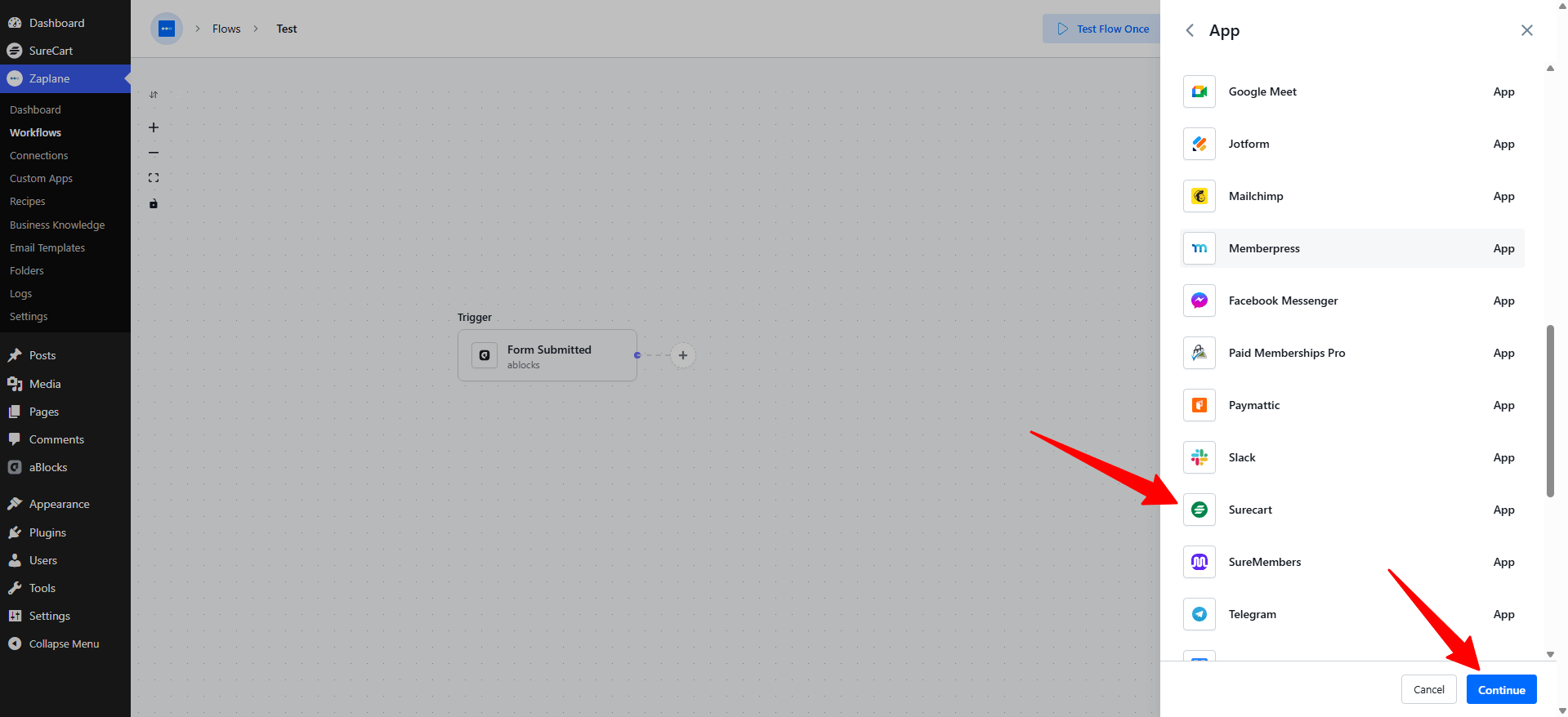Toggle flow layout direction icon

click(154, 95)
